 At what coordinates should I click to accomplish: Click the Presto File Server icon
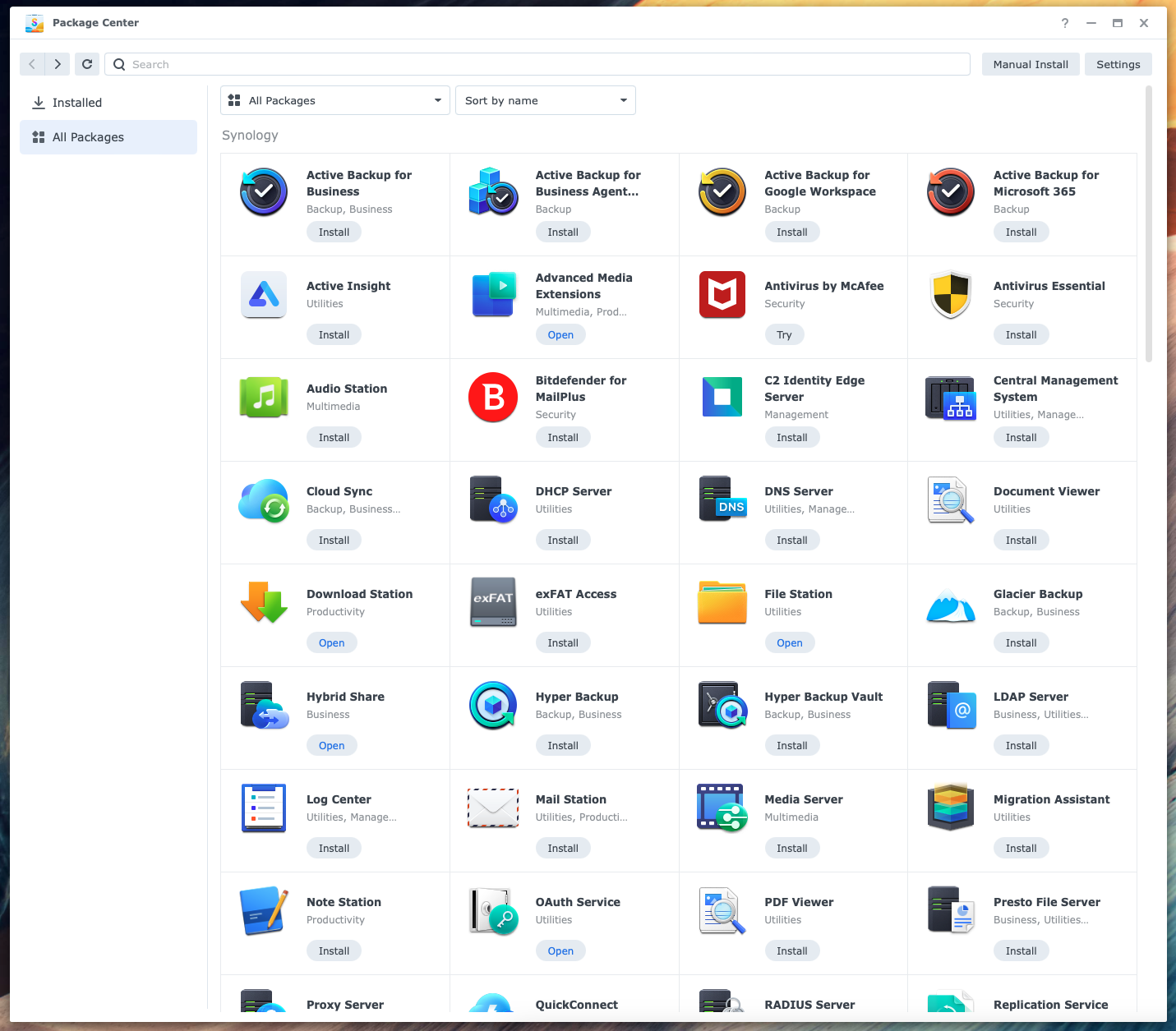(x=951, y=910)
